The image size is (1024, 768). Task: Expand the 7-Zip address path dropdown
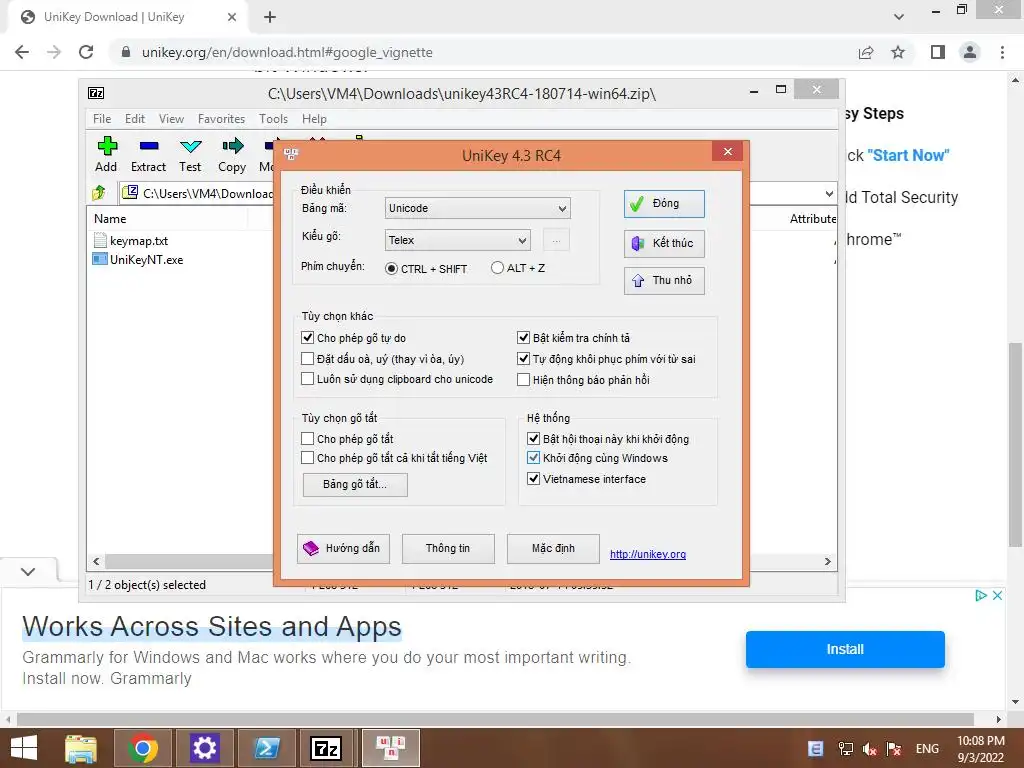point(829,193)
